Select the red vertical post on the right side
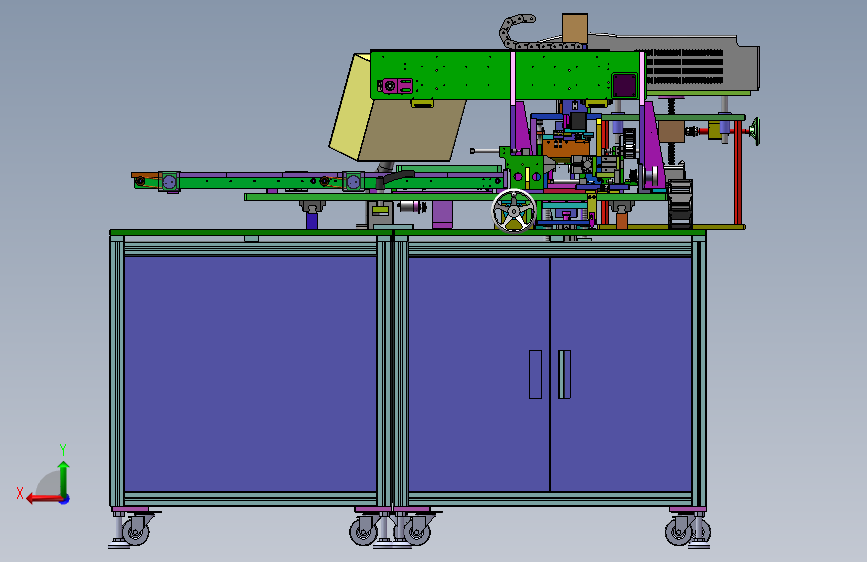This screenshot has width=867, height=562. tap(738, 172)
